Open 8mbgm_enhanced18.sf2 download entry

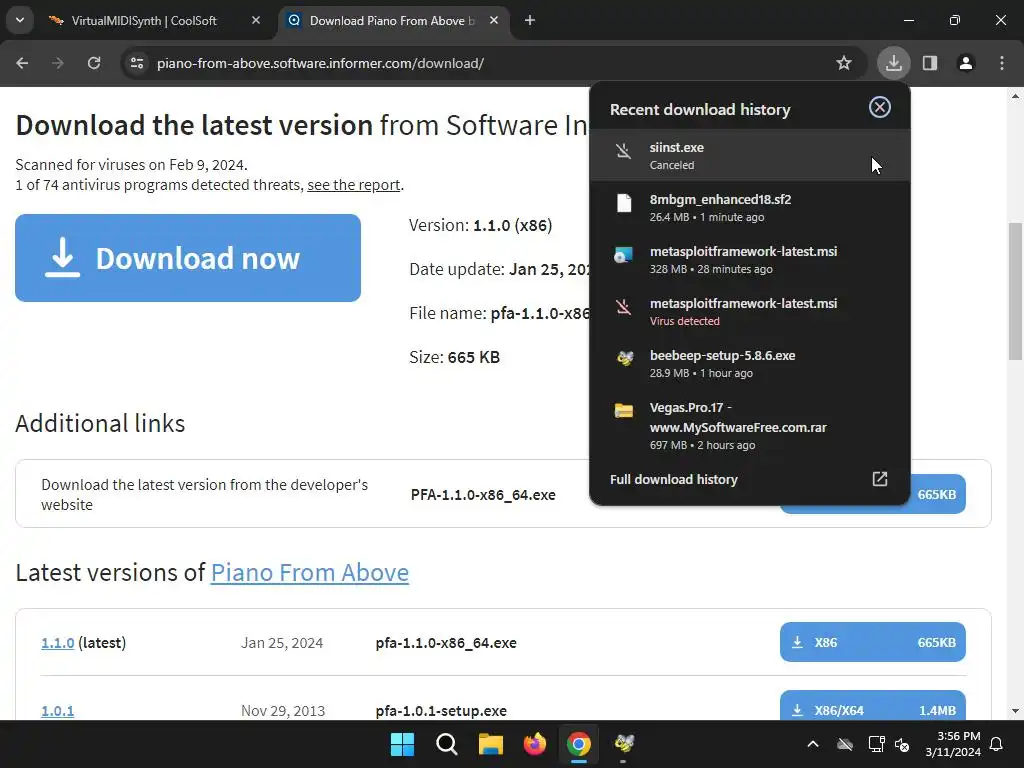click(x=750, y=208)
